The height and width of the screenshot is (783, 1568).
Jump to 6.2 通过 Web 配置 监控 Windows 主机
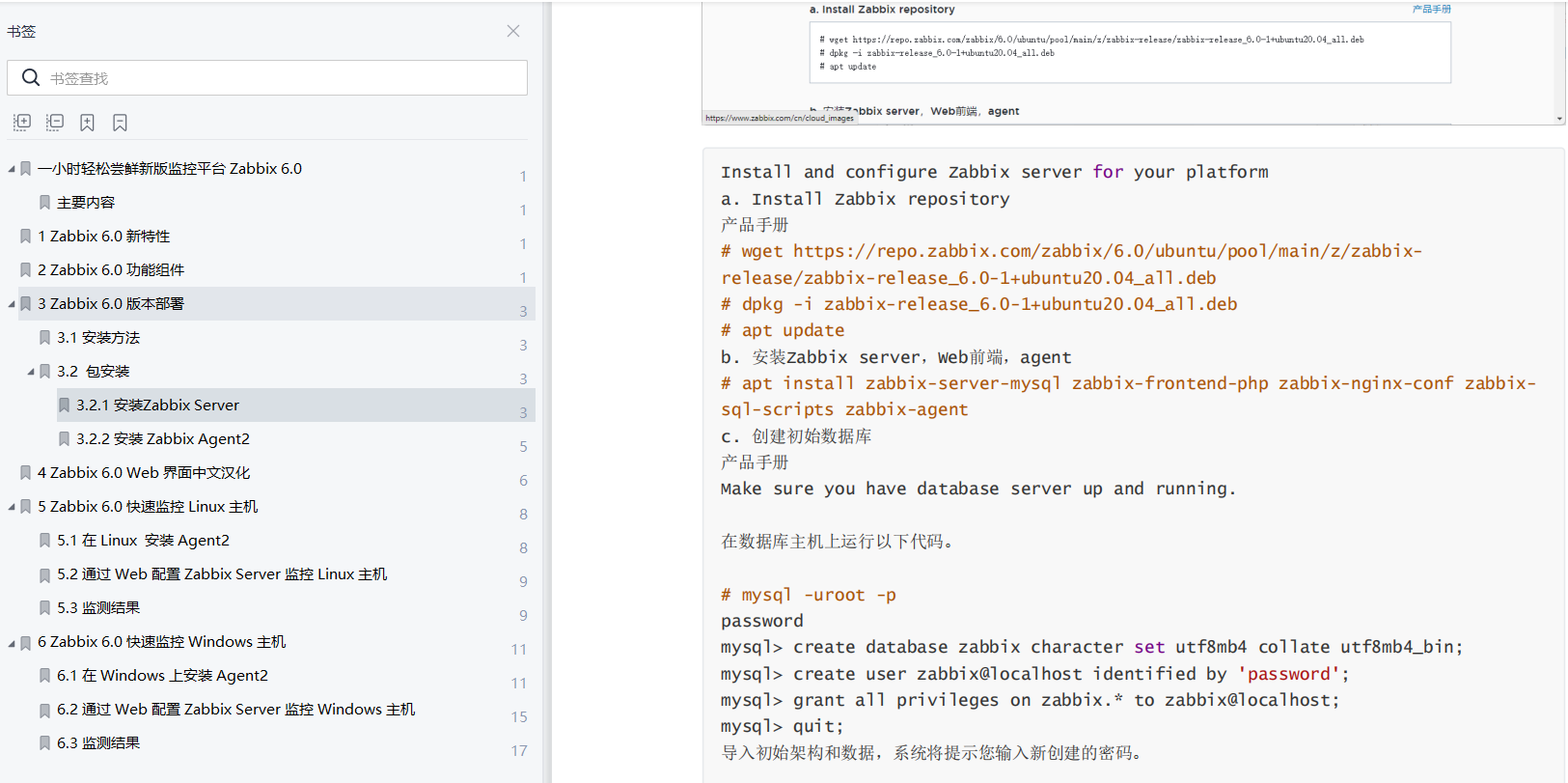(x=236, y=709)
